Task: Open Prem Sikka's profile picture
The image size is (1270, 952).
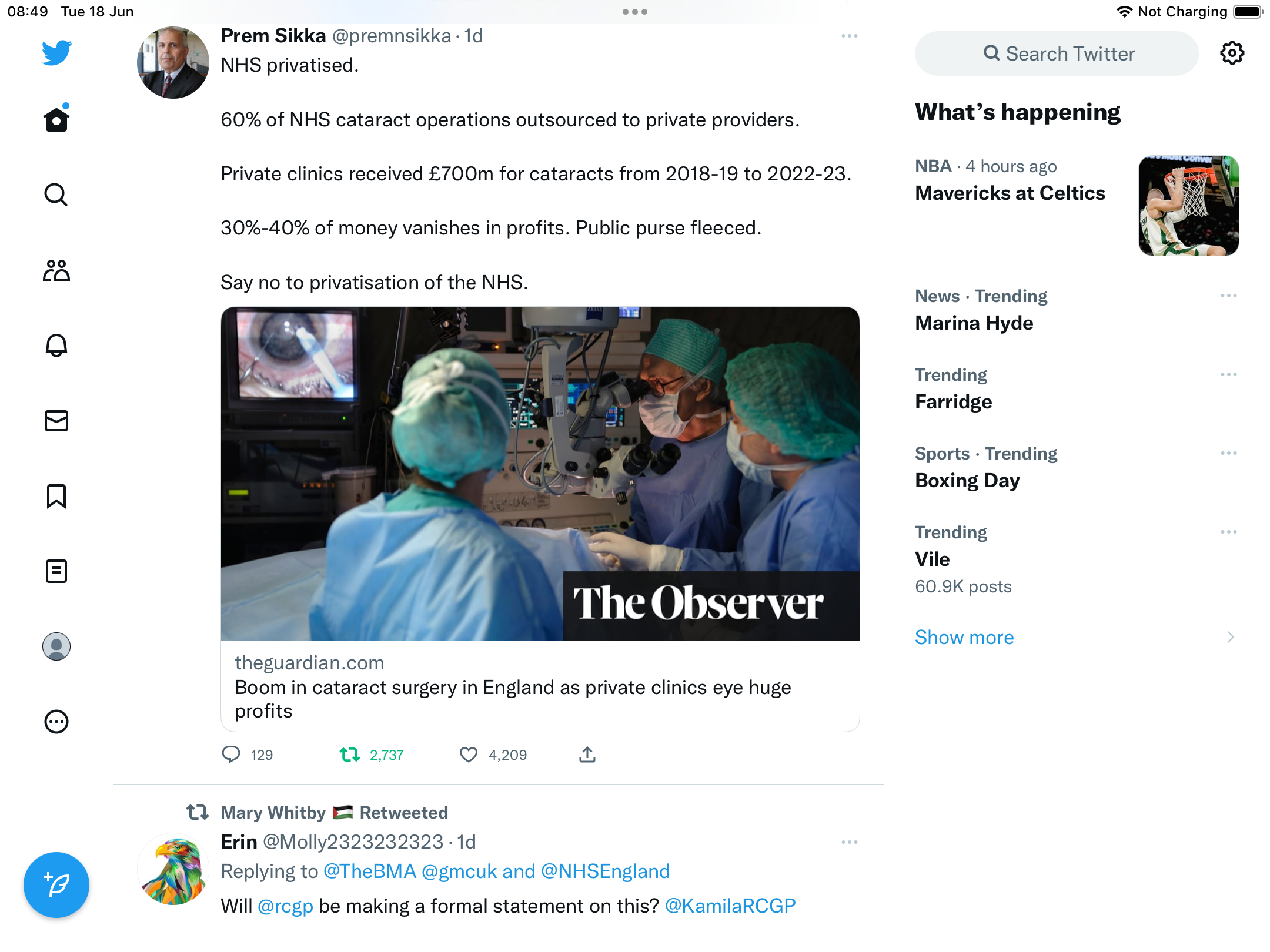Action: pyautogui.click(x=173, y=62)
